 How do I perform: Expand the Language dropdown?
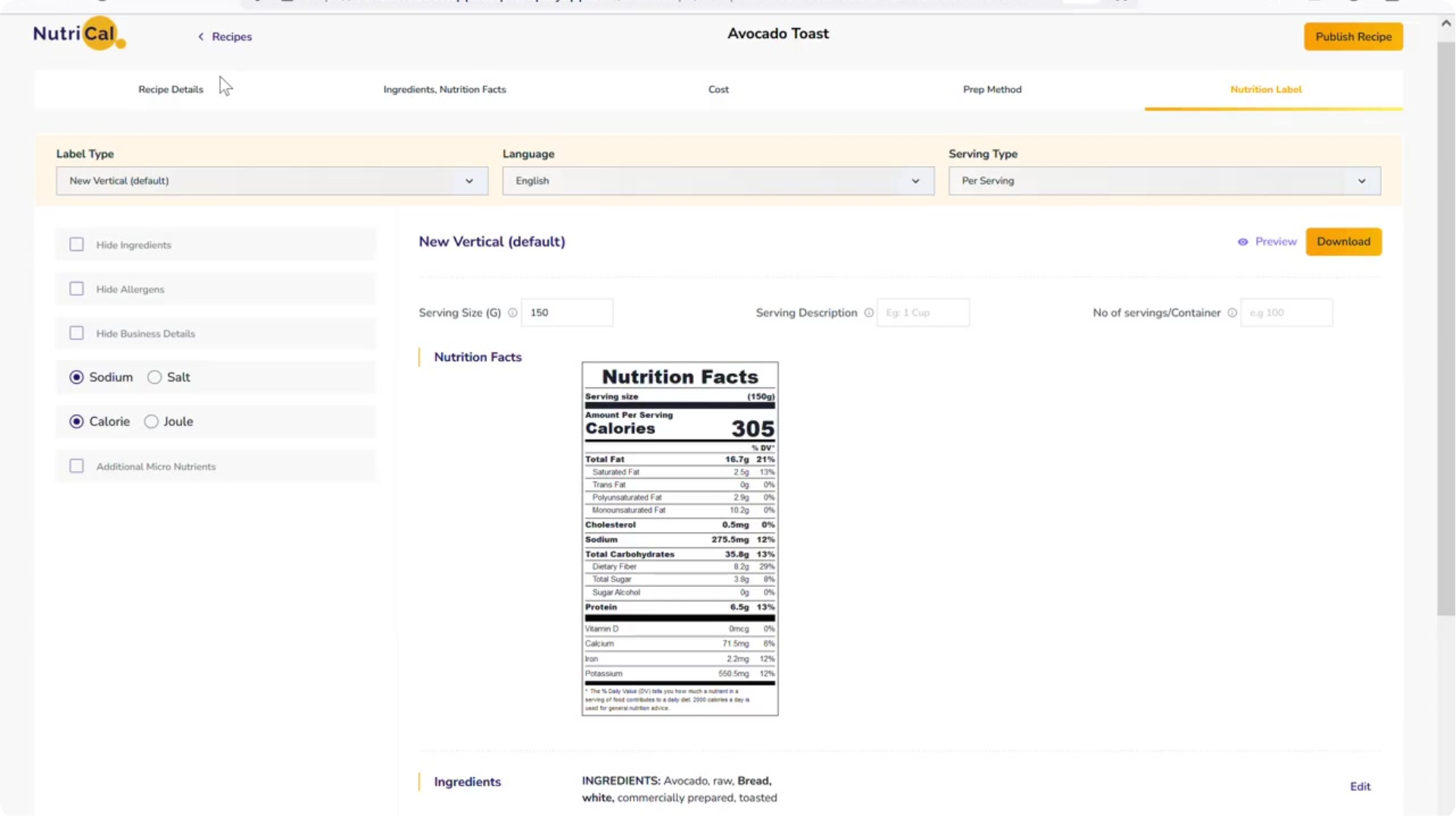tap(717, 181)
